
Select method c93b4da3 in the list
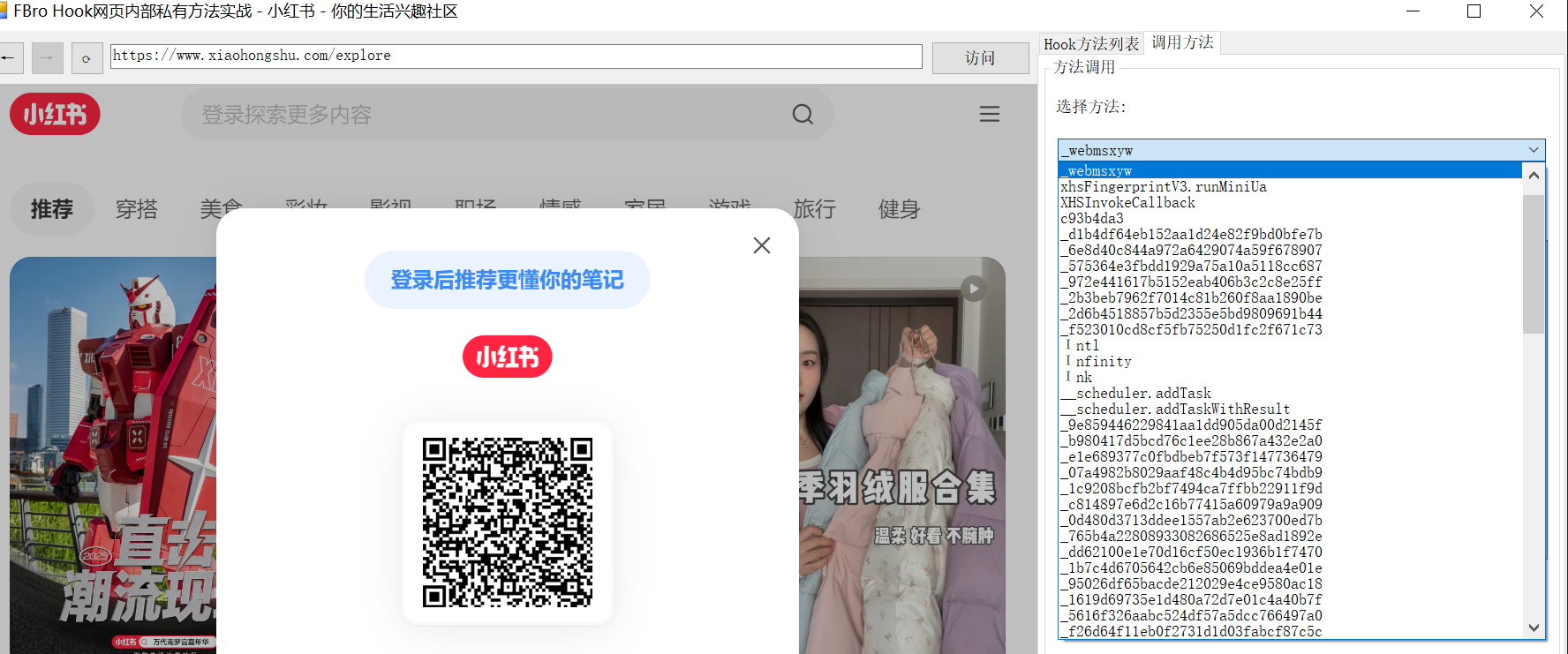(x=1291, y=218)
